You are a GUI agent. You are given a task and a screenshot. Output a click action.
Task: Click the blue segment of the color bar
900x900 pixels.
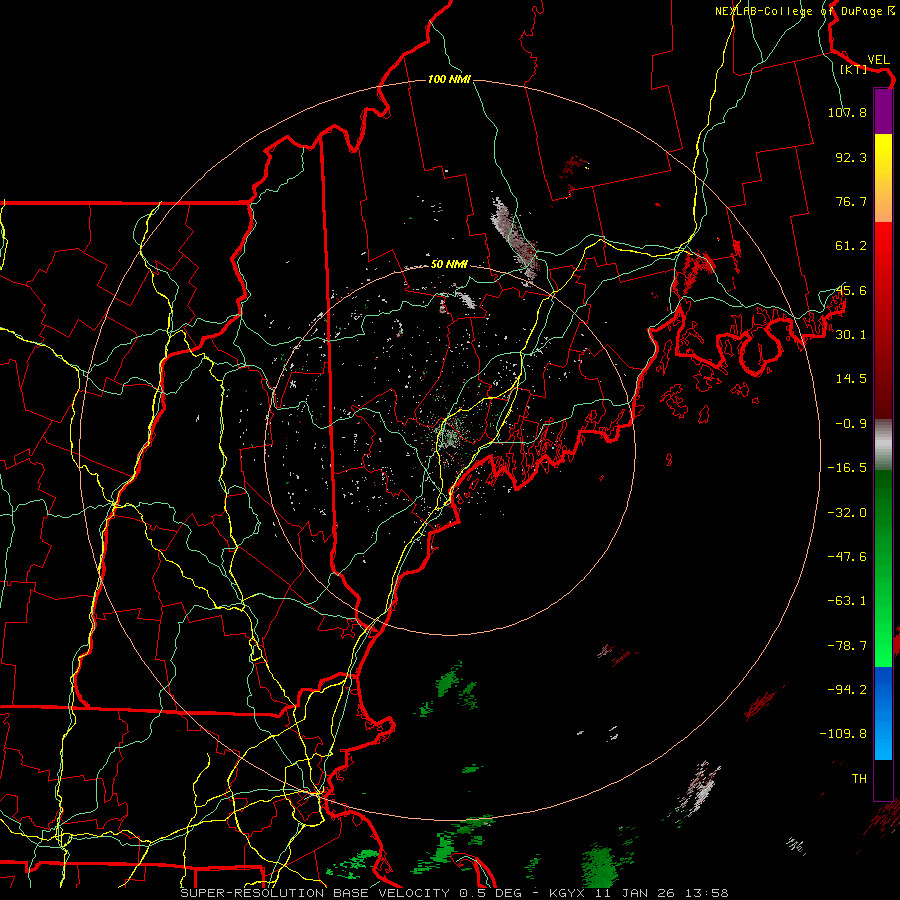[x=883, y=713]
